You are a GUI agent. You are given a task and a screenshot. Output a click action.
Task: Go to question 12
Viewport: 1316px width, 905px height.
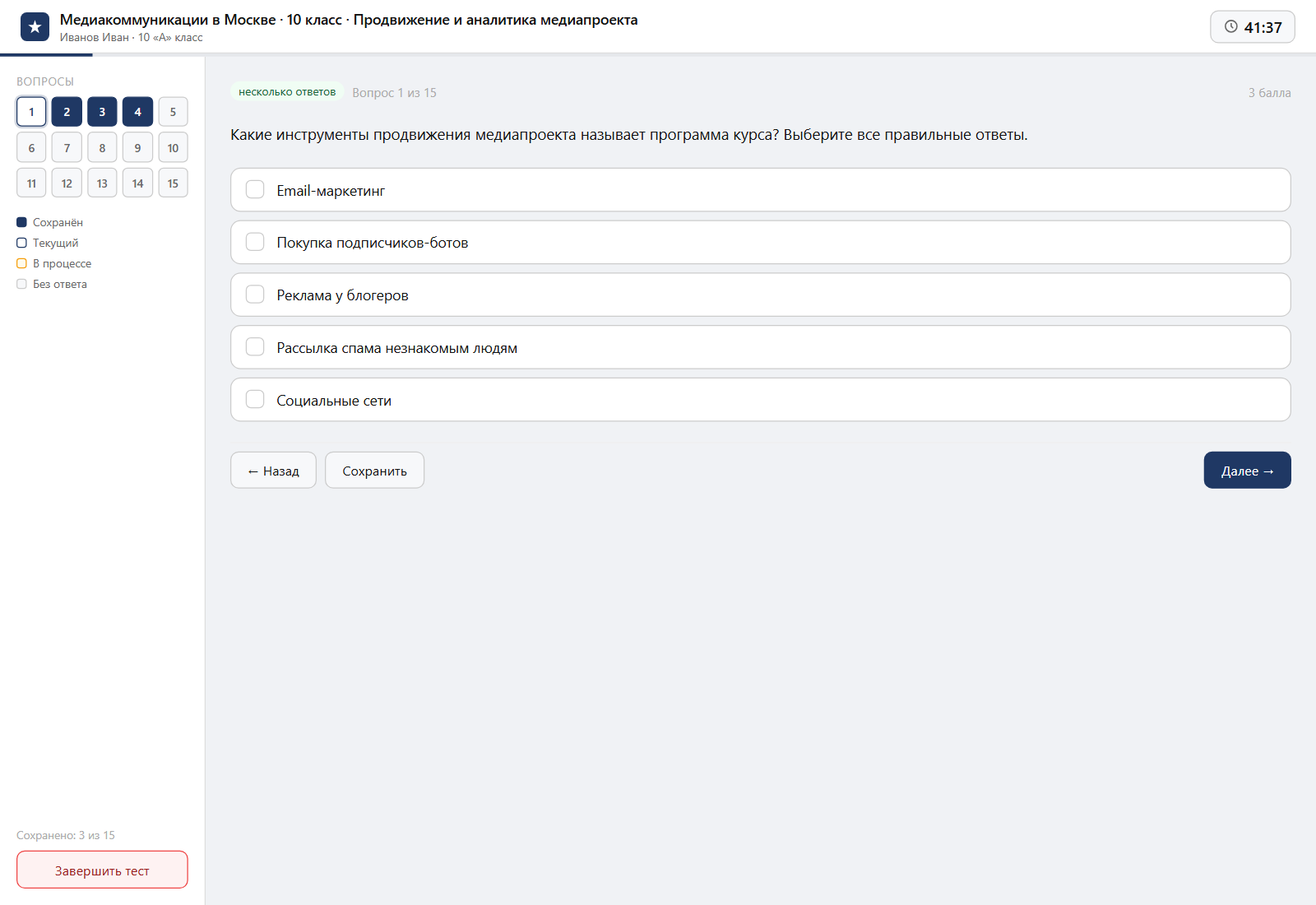tap(67, 183)
